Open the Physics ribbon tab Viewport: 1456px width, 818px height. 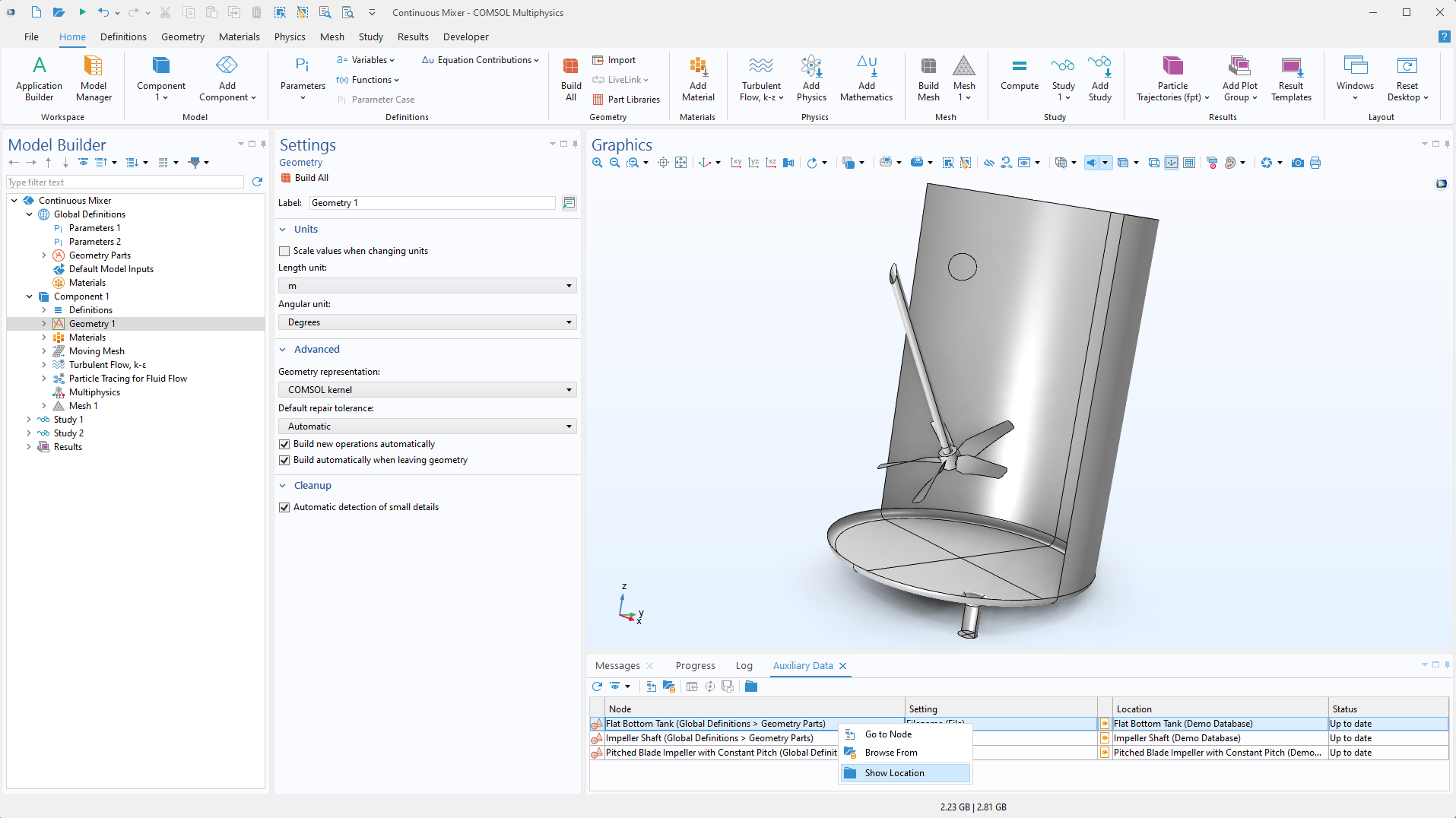[x=290, y=36]
